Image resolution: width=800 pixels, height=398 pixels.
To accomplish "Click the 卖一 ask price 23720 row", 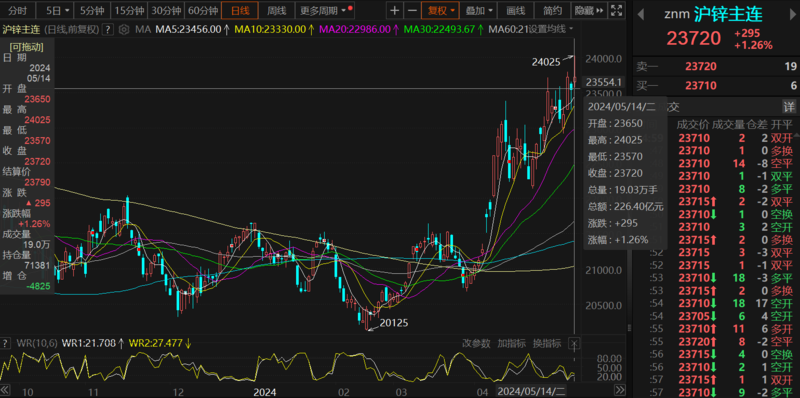I will 716,66.
